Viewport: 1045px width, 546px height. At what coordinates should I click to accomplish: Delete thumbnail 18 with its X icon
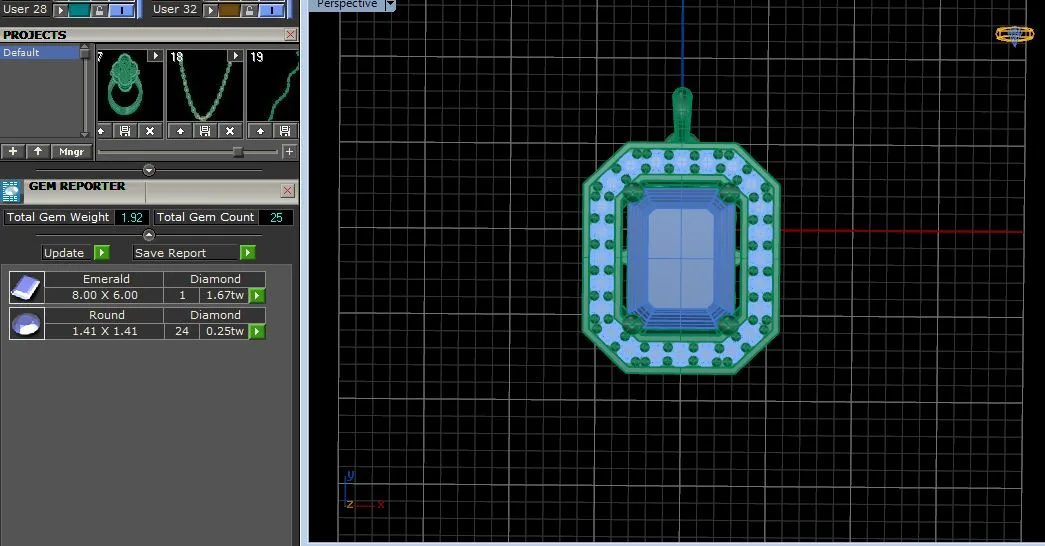click(230, 131)
